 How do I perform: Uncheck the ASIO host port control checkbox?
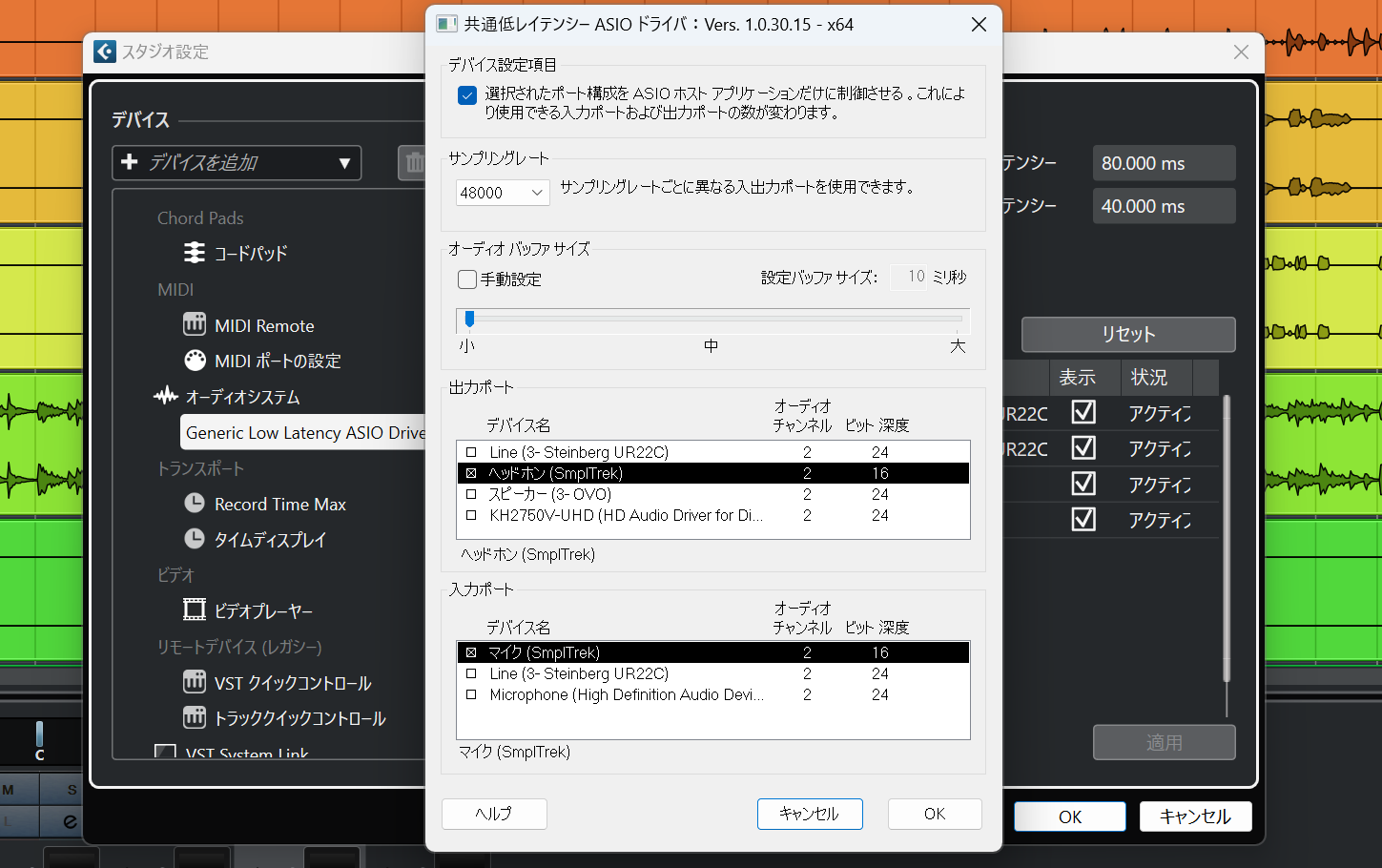[467, 94]
